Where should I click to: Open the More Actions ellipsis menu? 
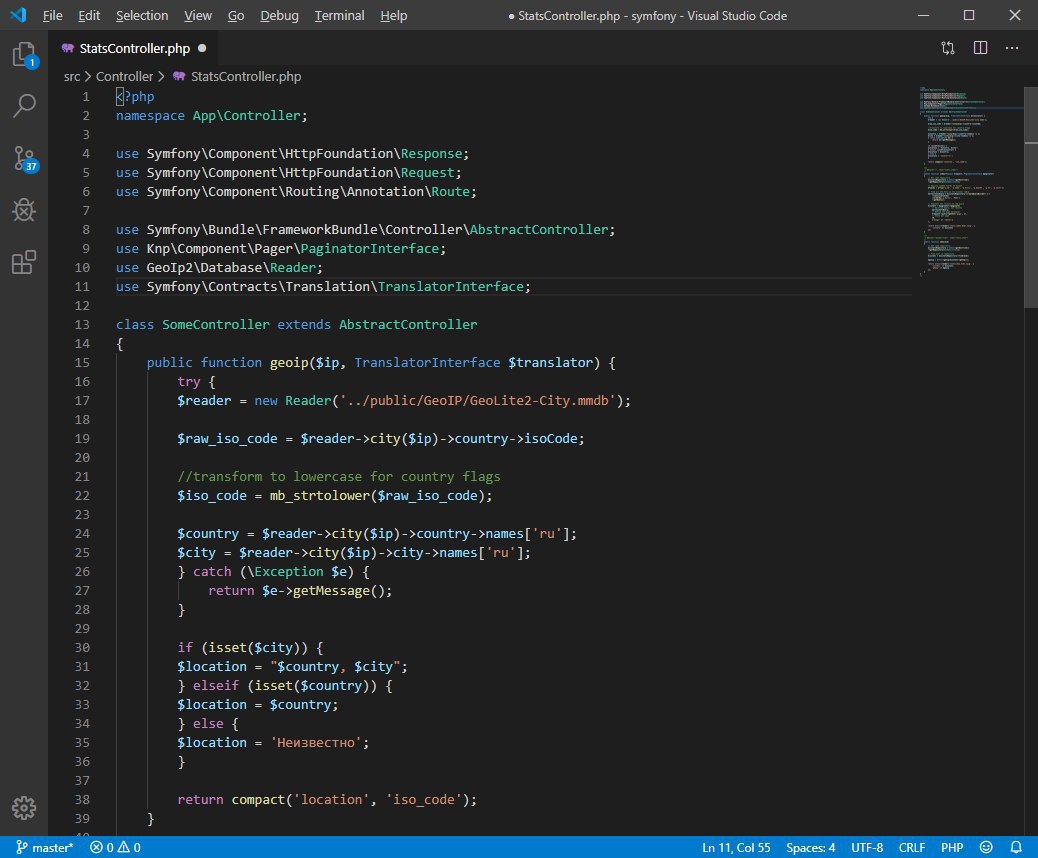1012,48
